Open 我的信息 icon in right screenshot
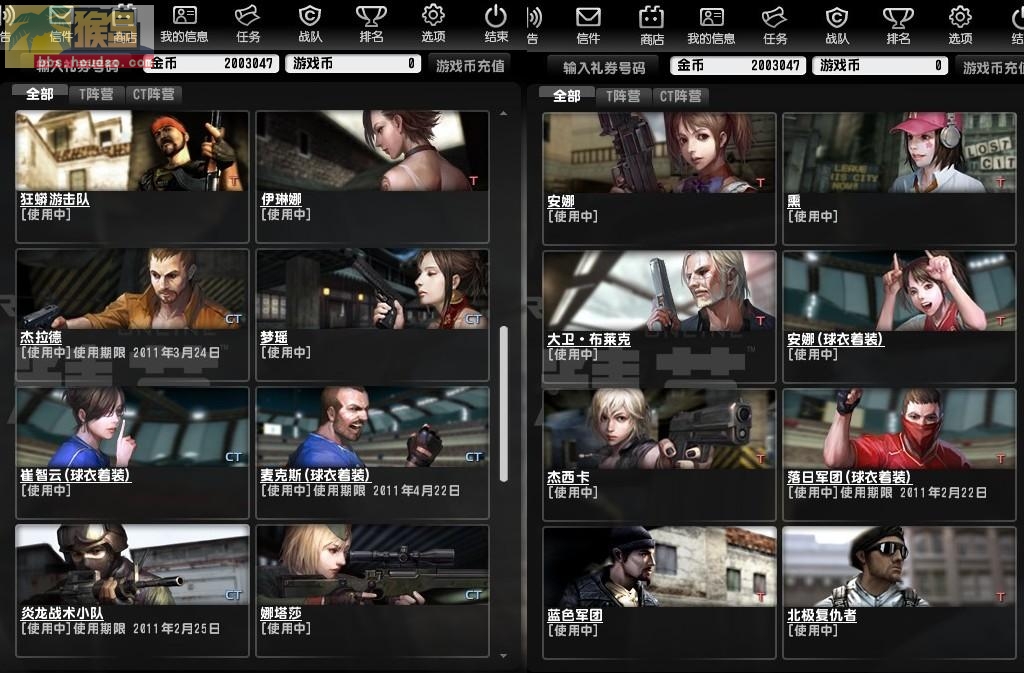The width and height of the screenshot is (1025, 673). click(x=711, y=26)
